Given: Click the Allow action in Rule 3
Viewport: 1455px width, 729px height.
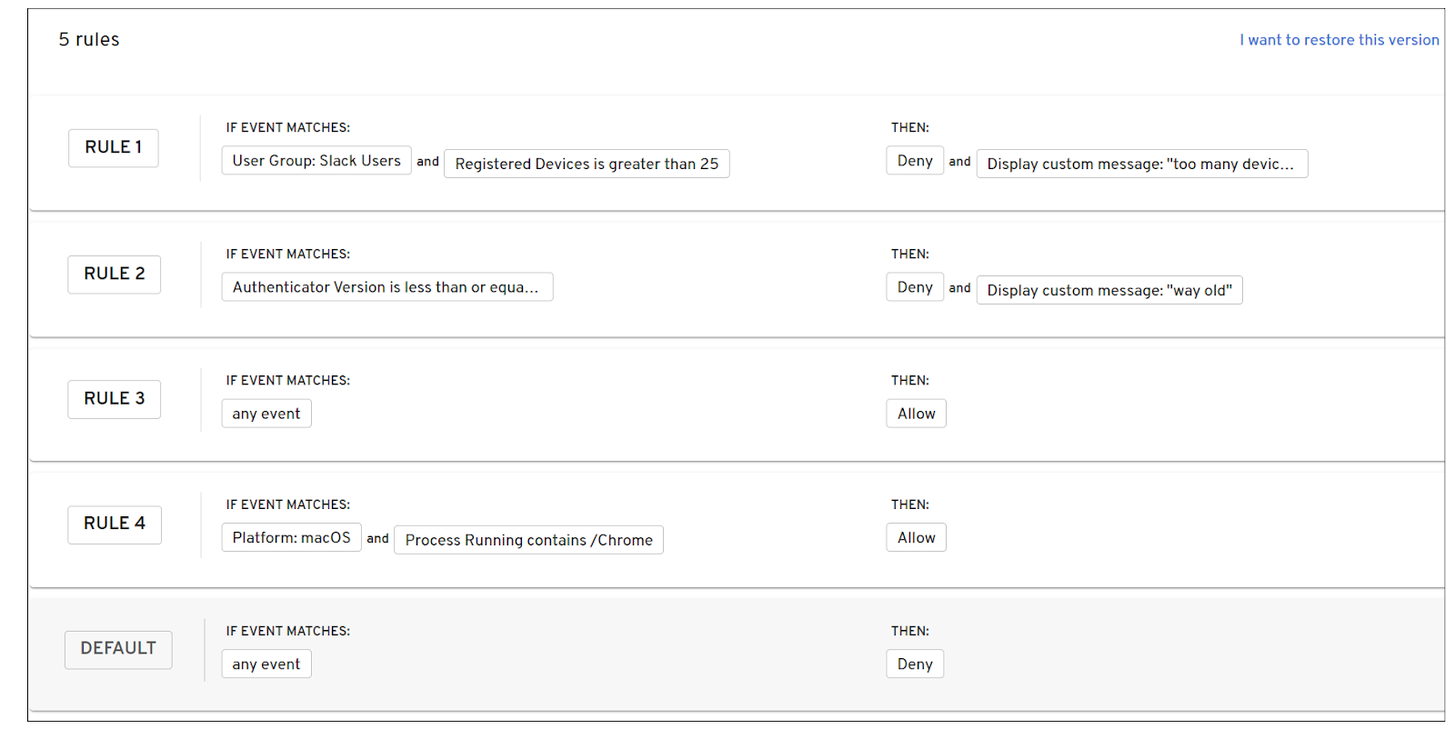Looking at the screenshot, I should coord(916,414).
